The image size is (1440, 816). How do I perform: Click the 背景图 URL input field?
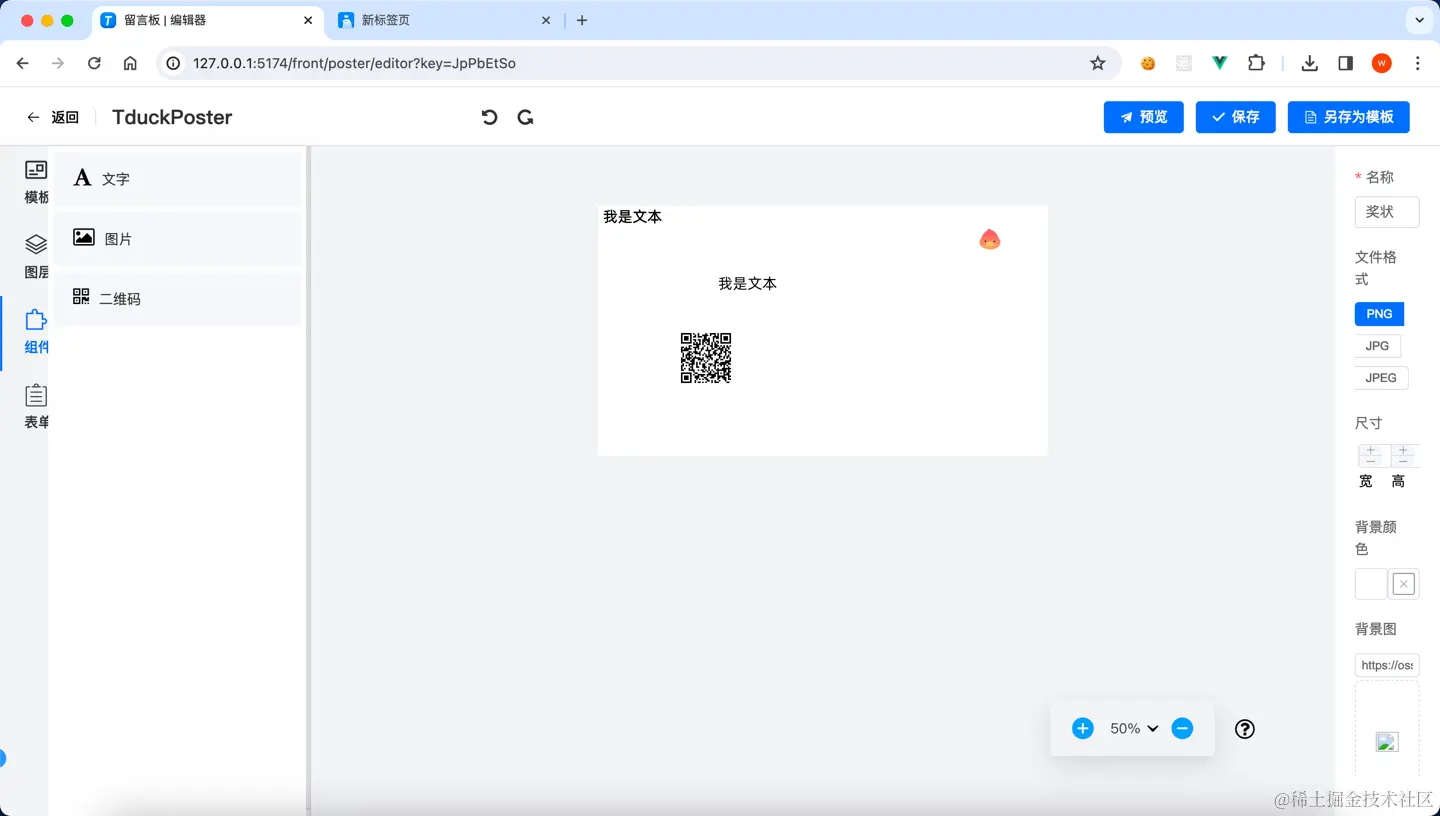point(1387,665)
